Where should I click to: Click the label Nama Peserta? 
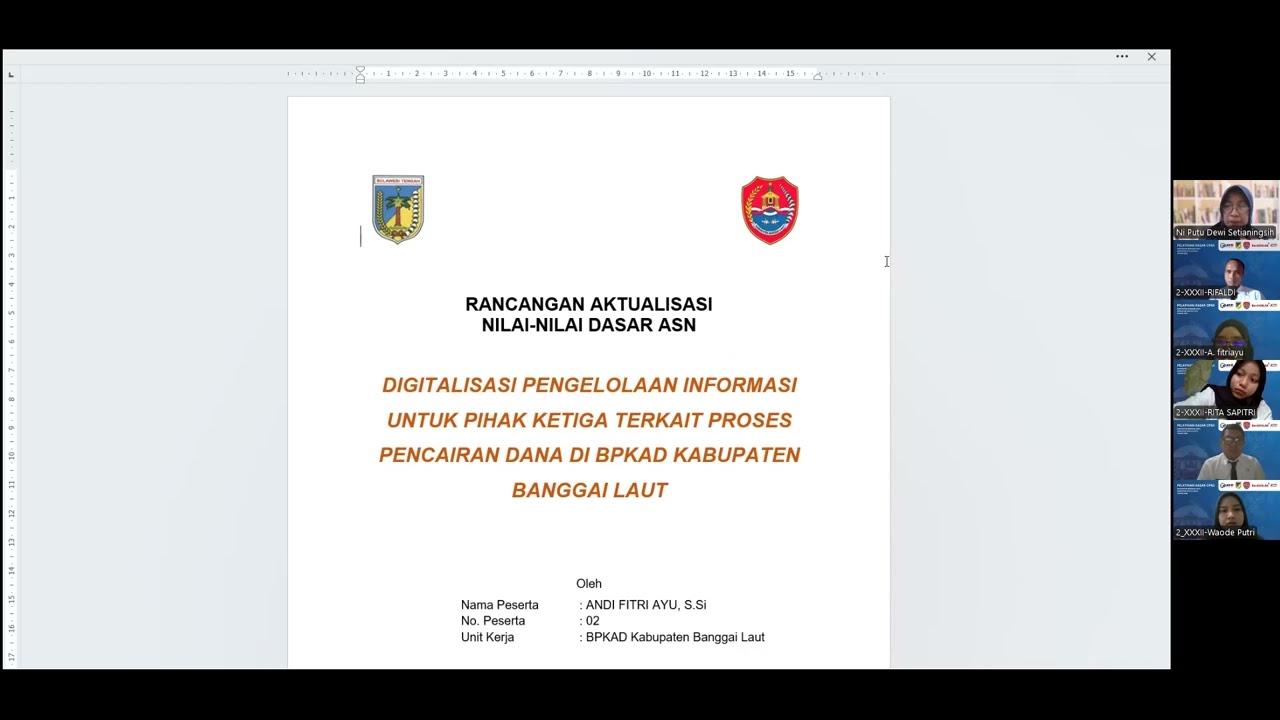500,605
